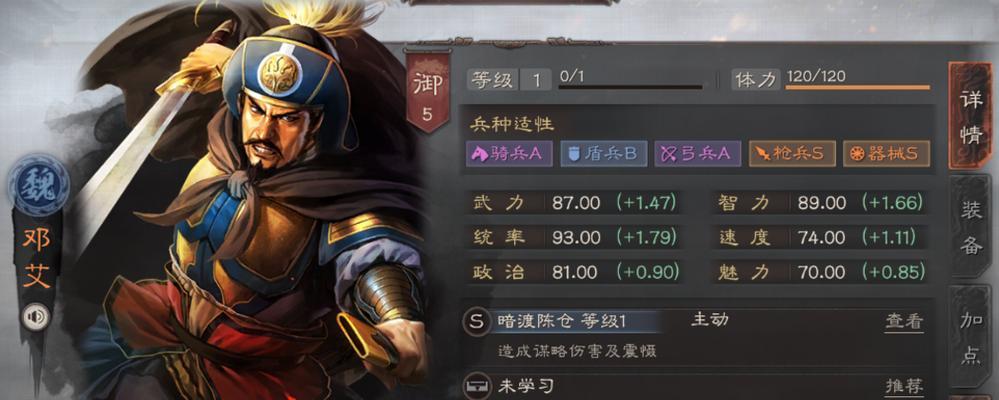
Task: Select the 骑兵A cavalry aptitude badge
Action: 508,154
